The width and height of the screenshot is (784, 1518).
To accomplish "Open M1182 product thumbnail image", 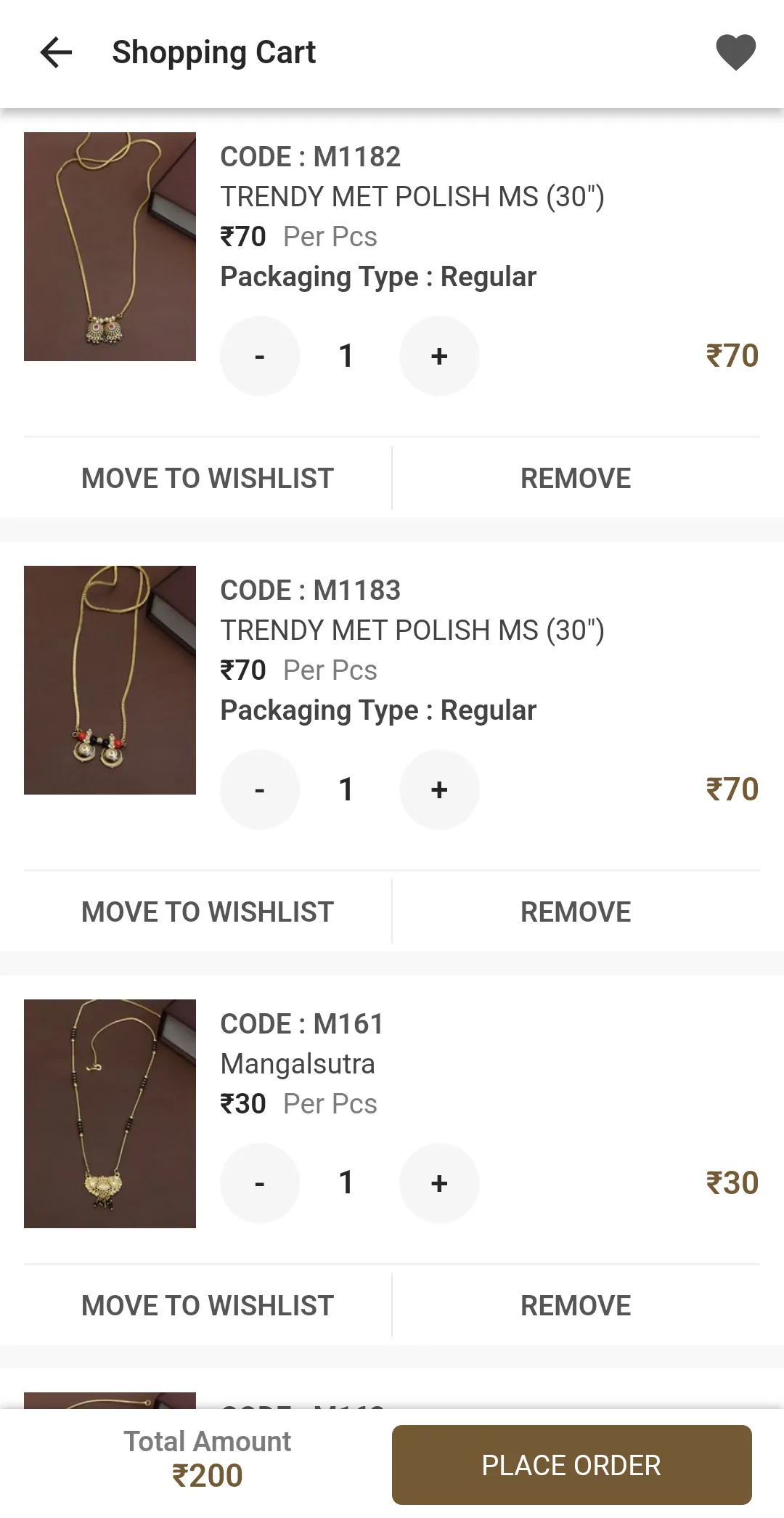I will click(x=110, y=246).
